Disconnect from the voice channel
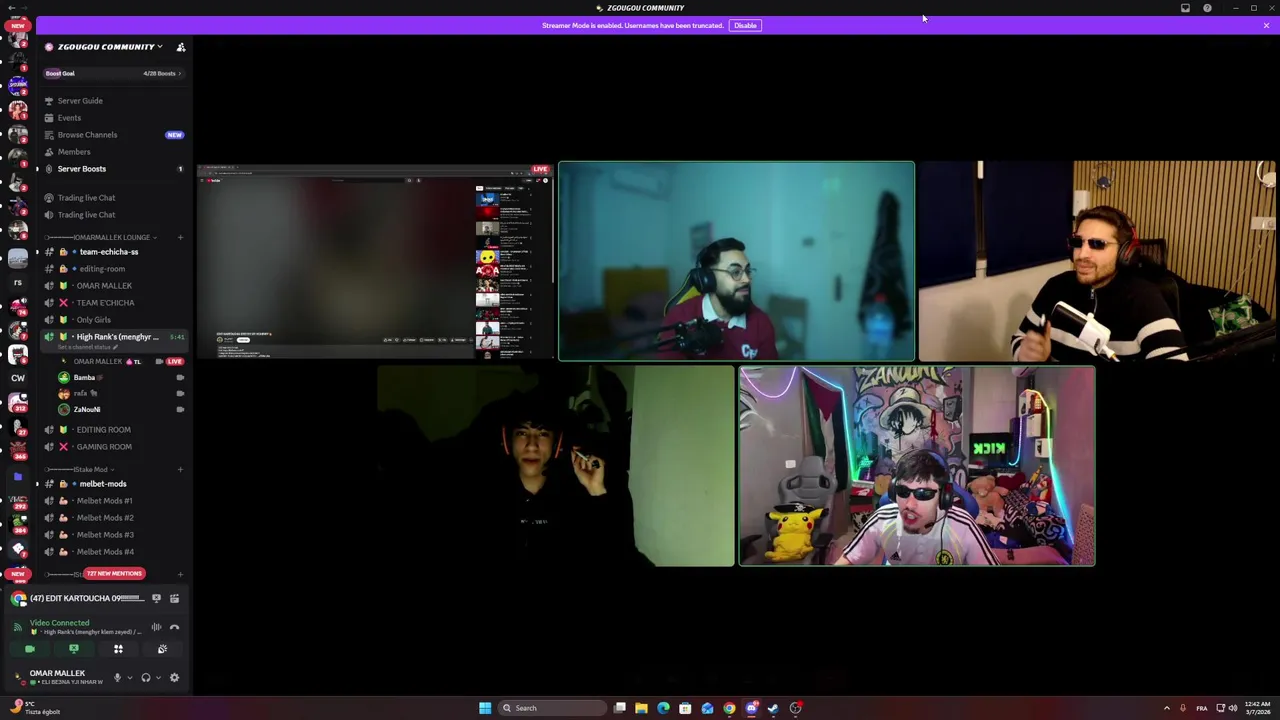Screen dimensions: 1280x720 point(174,627)
